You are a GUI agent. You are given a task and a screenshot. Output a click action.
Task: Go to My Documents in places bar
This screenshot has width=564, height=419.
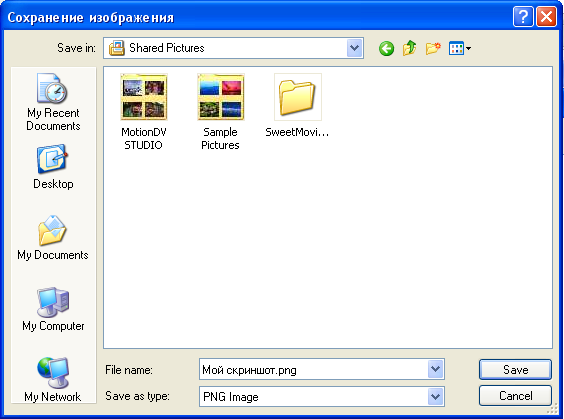53,238
